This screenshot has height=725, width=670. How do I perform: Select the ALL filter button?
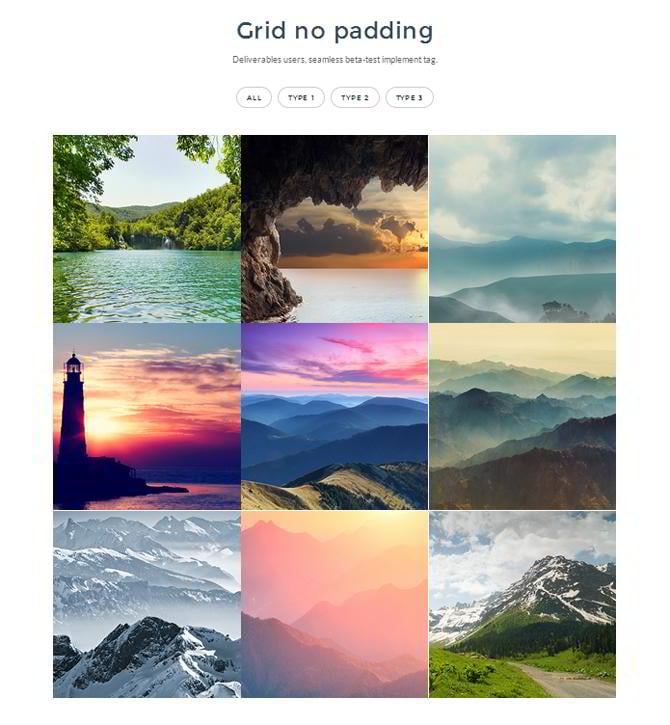(x=253, y=98)
